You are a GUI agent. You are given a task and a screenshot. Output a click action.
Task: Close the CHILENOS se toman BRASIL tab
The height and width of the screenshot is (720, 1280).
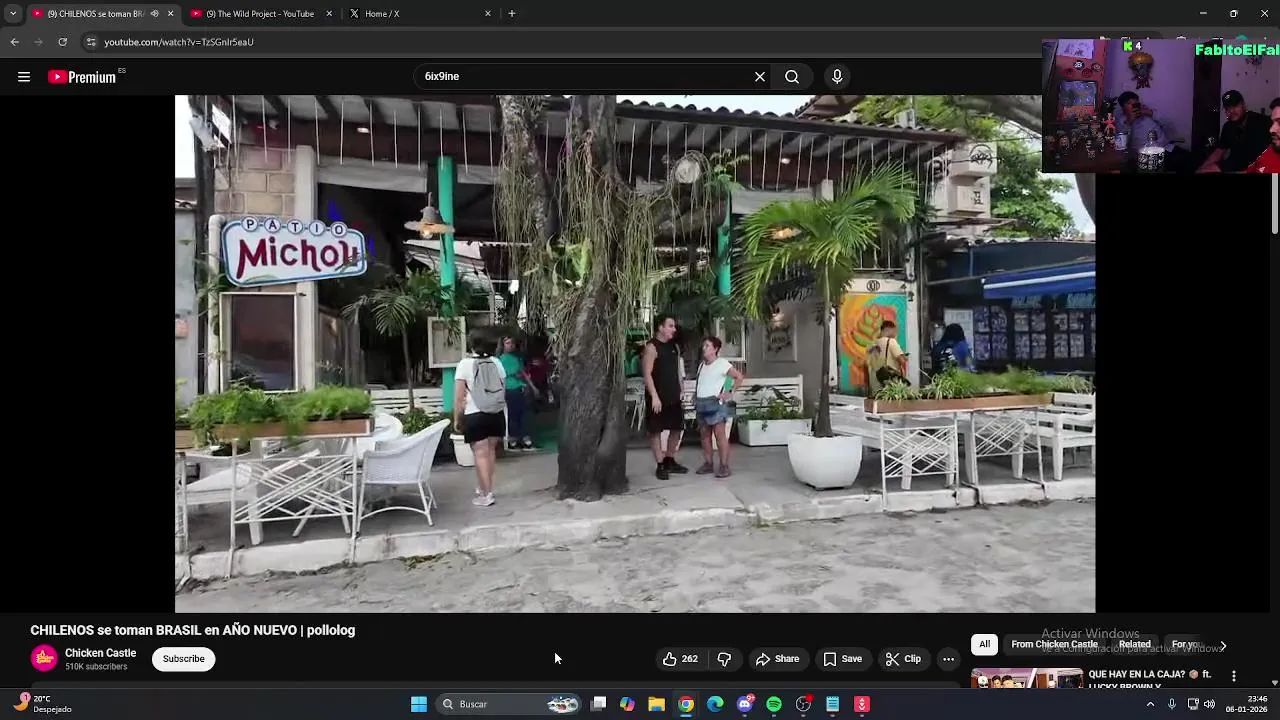coord(170,14)
